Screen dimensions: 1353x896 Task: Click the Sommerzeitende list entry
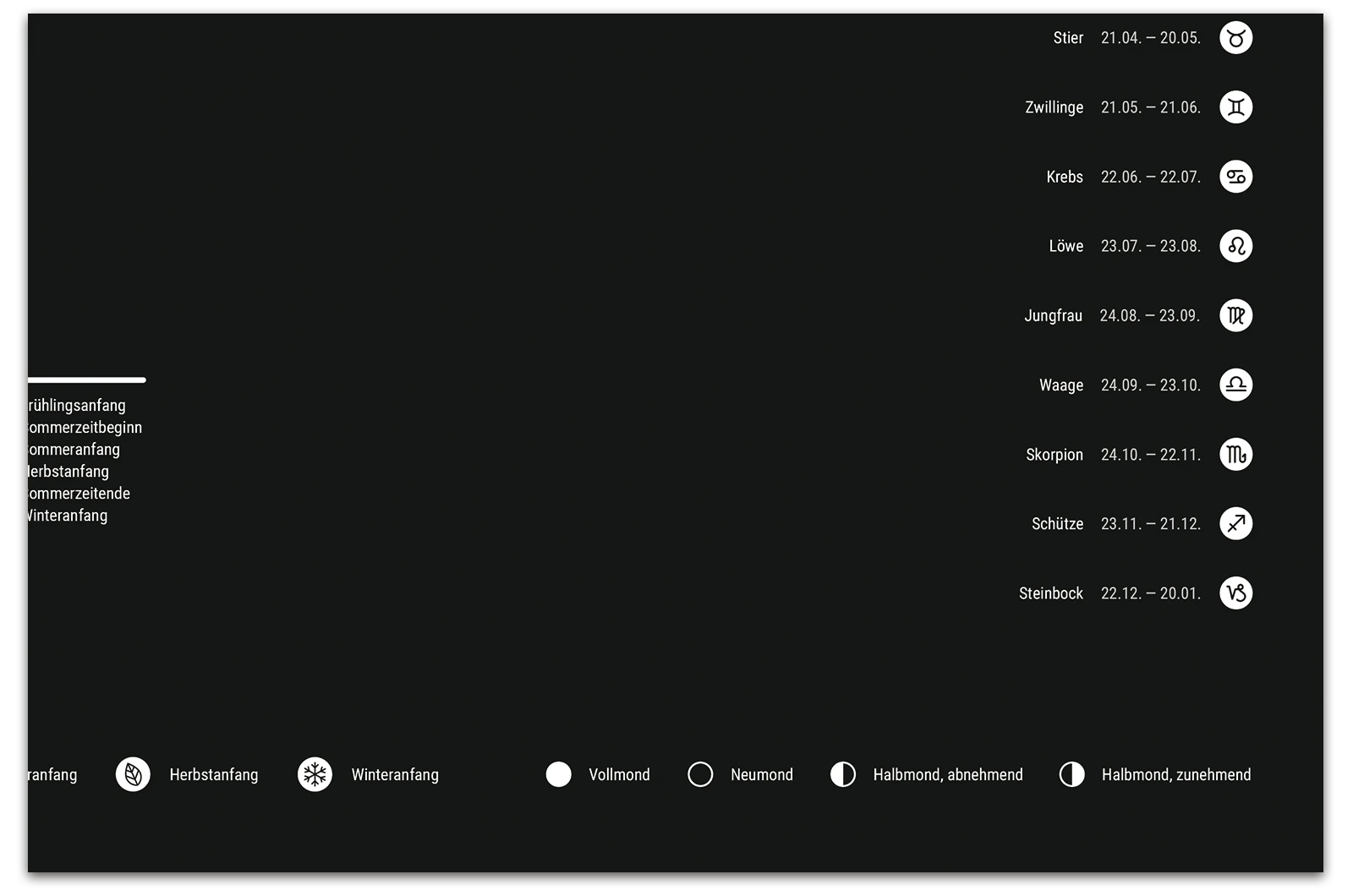click(x=79, y=494)
